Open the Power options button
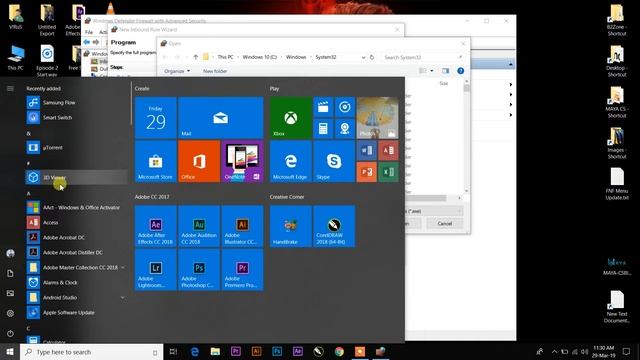Viewport: 640px width, 360px height. pos(10,333)
